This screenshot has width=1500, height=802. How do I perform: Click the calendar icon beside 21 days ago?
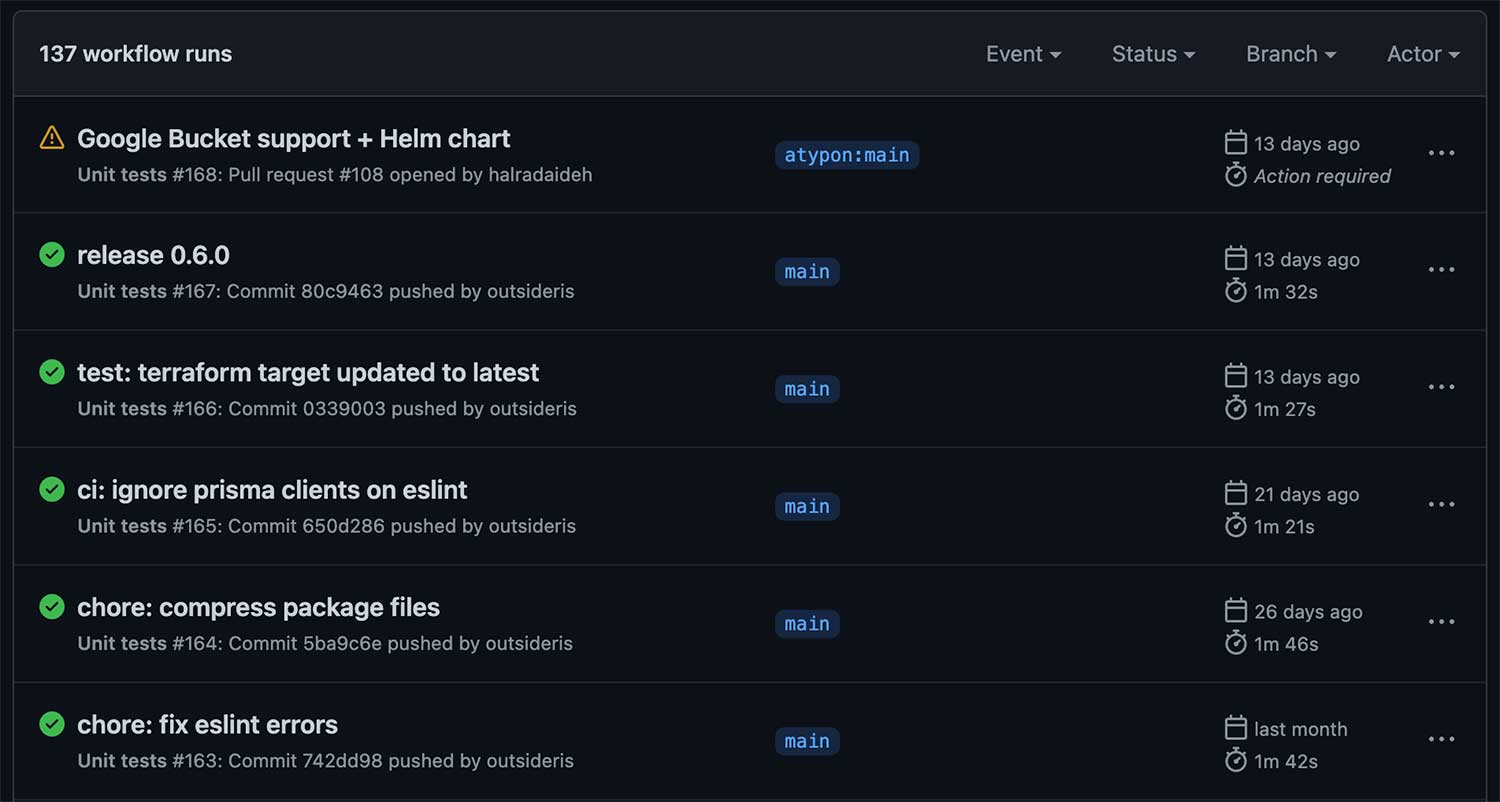(1236, 494)
